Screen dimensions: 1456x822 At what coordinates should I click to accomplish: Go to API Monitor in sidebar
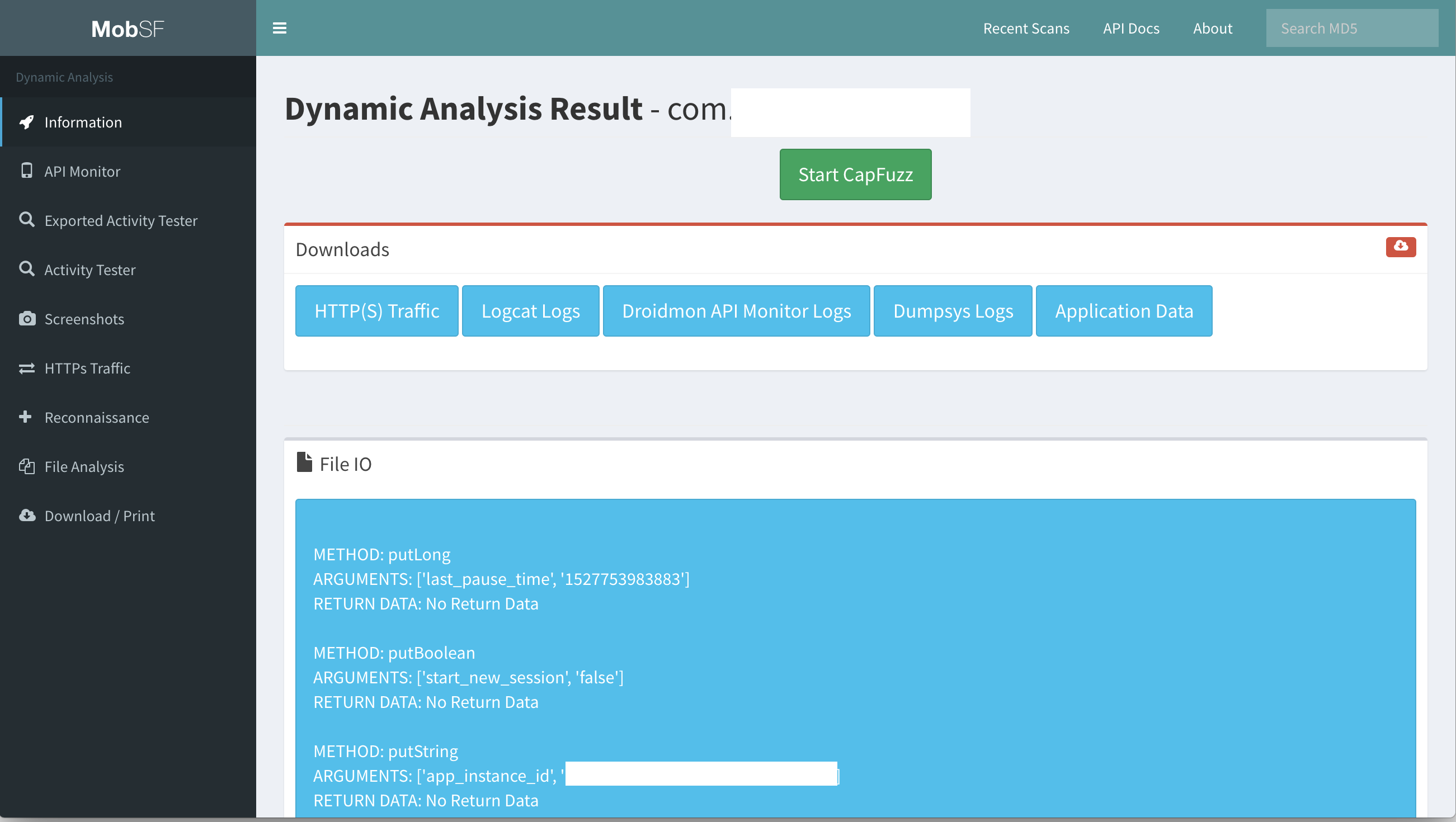pos(129,171)
